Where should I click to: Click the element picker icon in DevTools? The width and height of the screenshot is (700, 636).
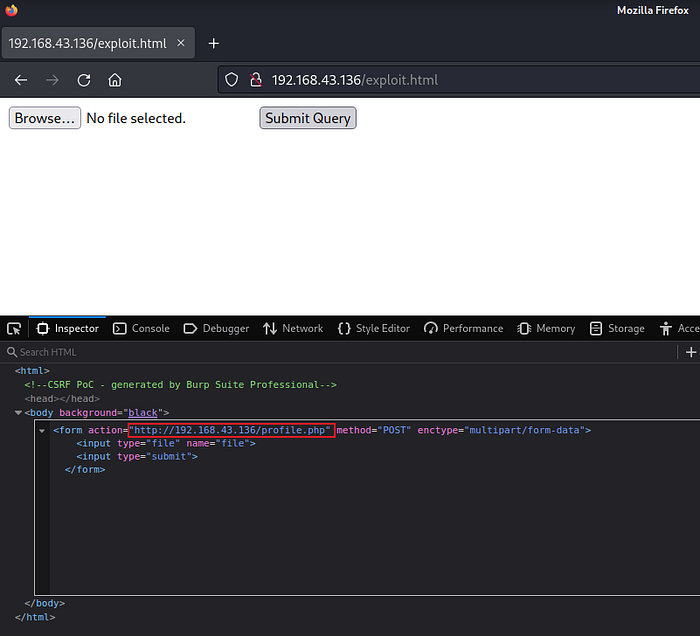[x=14, y=328]
